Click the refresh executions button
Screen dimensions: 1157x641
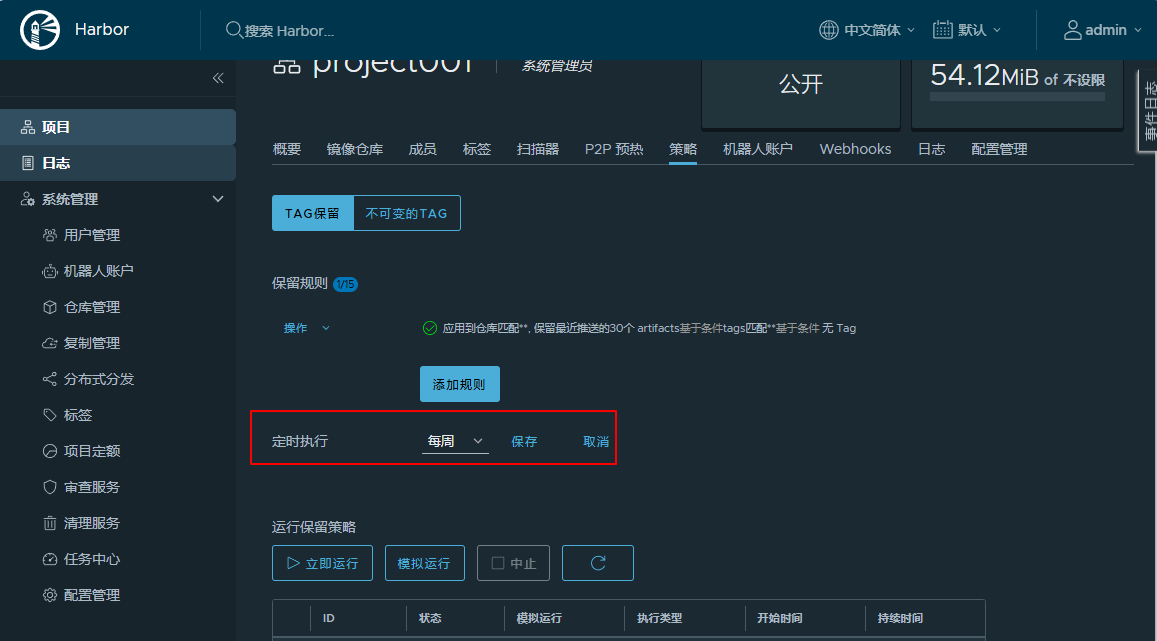pyautogui.click(x=598, y=563)
